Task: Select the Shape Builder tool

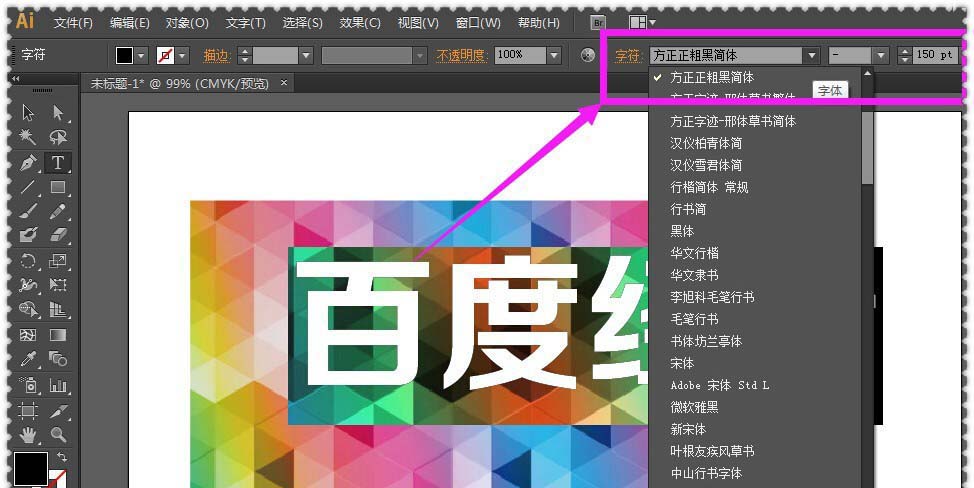Action: (x=28, y=309)
